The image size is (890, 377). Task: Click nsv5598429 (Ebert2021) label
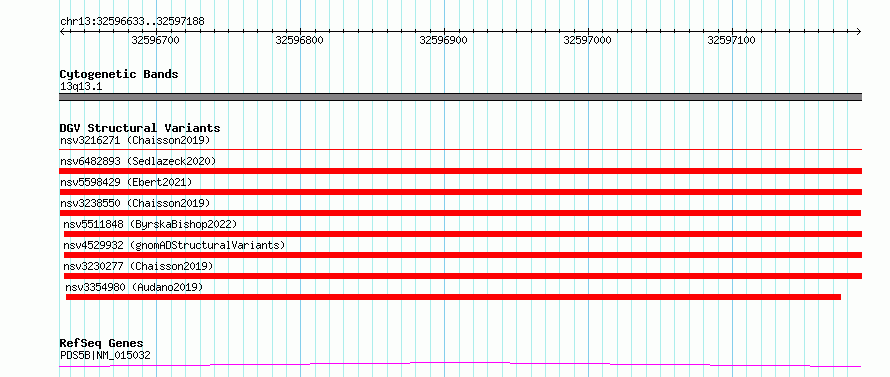click(x=126, y=182)
